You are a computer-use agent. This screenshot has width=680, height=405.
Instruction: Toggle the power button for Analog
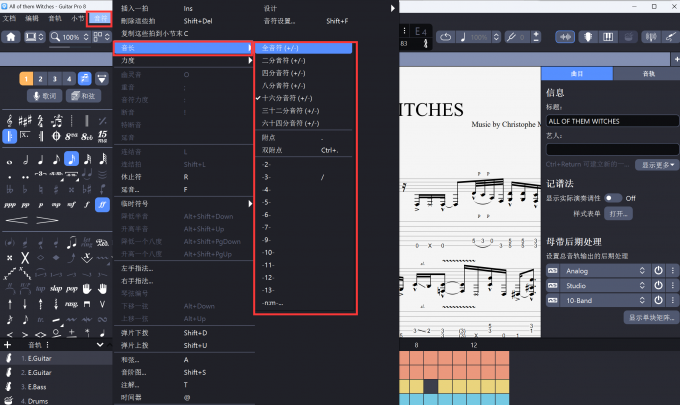tap(658, 271)
